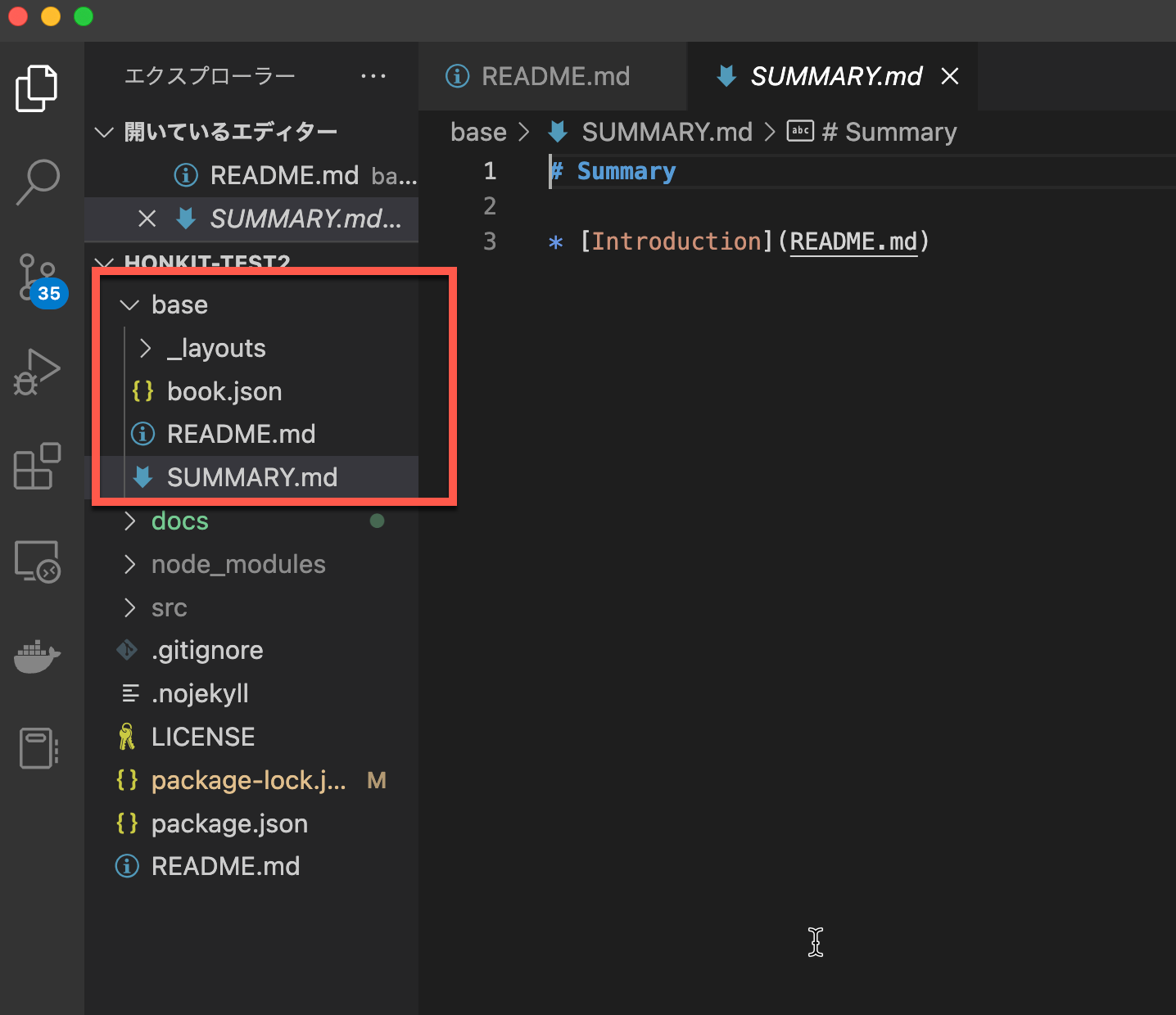The width and height of the screenshot is (1176, 1015).
Task: Click the info icon on README.md tab
Action: click(457, 76)
